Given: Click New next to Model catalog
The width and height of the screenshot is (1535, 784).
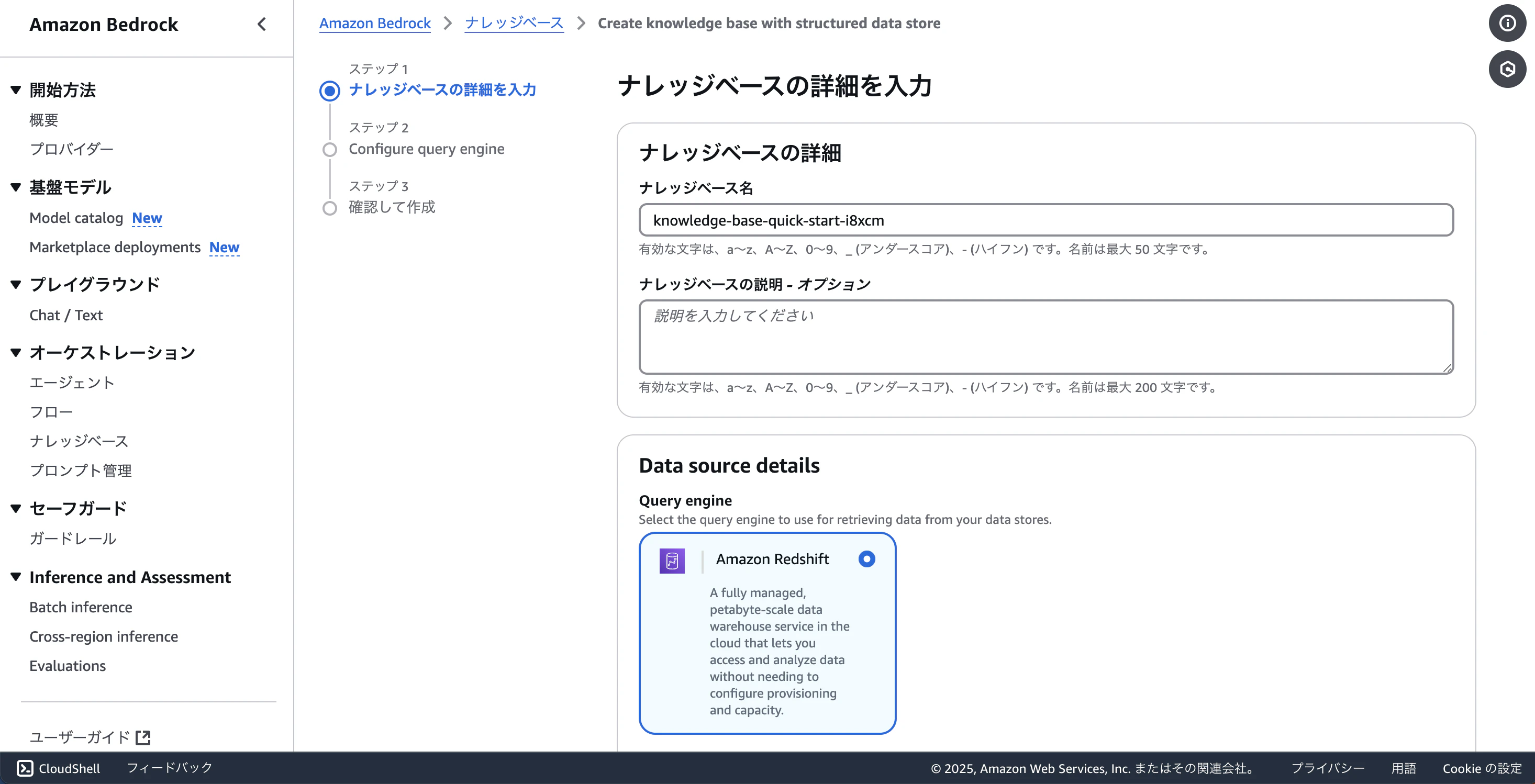Looking at the screenshot, I should click(x=147, y=218).
